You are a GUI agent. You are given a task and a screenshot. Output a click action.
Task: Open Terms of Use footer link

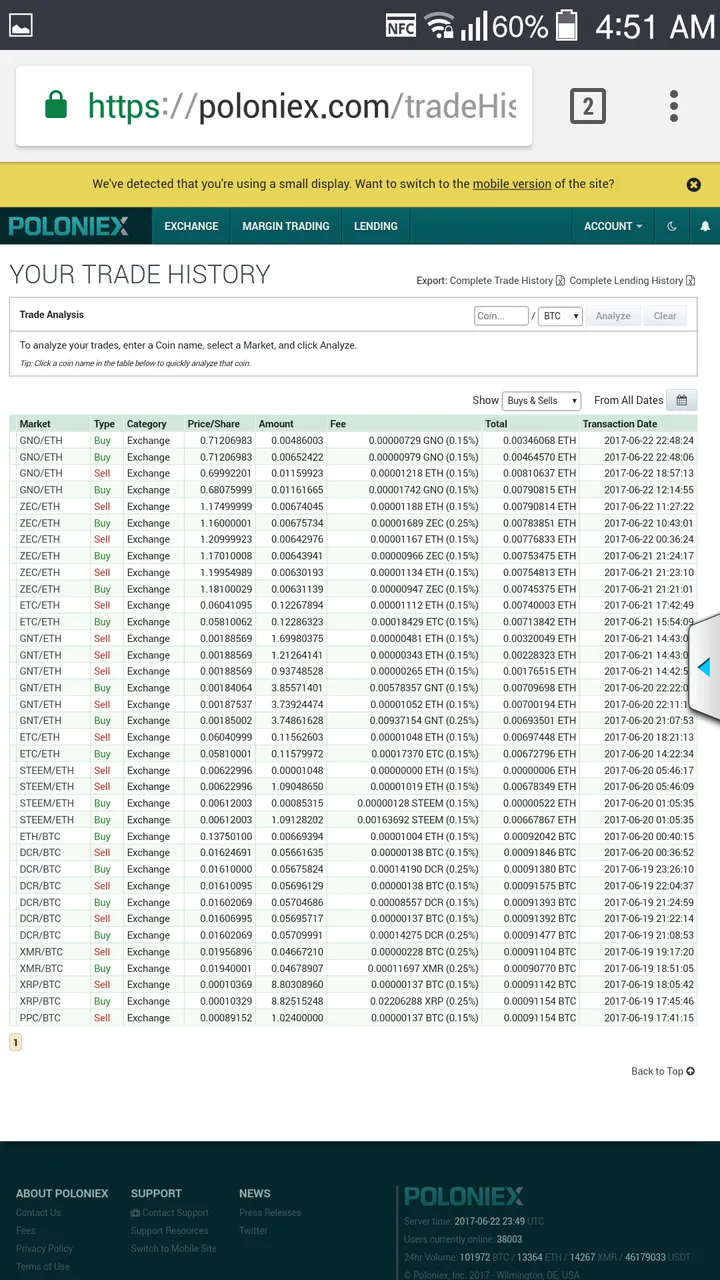[43, 1267]
